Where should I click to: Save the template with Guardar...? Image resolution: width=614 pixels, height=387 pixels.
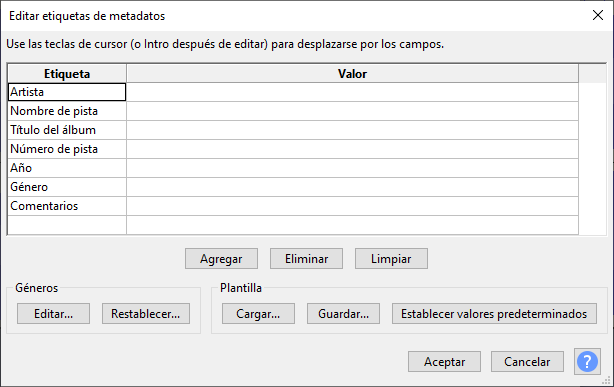click(343, 313)
